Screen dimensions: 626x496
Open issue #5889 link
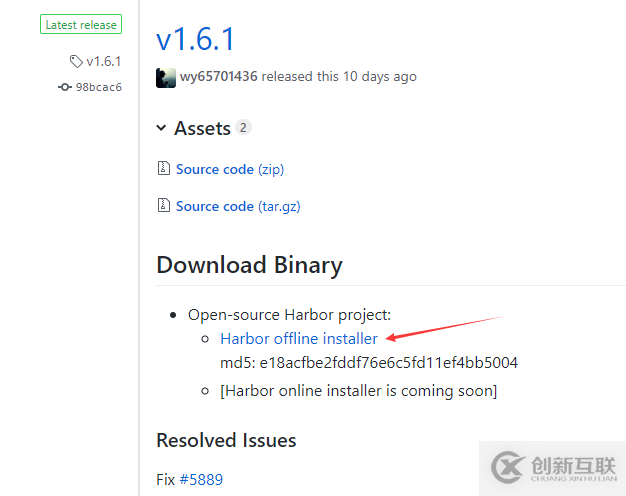point(201,480)
